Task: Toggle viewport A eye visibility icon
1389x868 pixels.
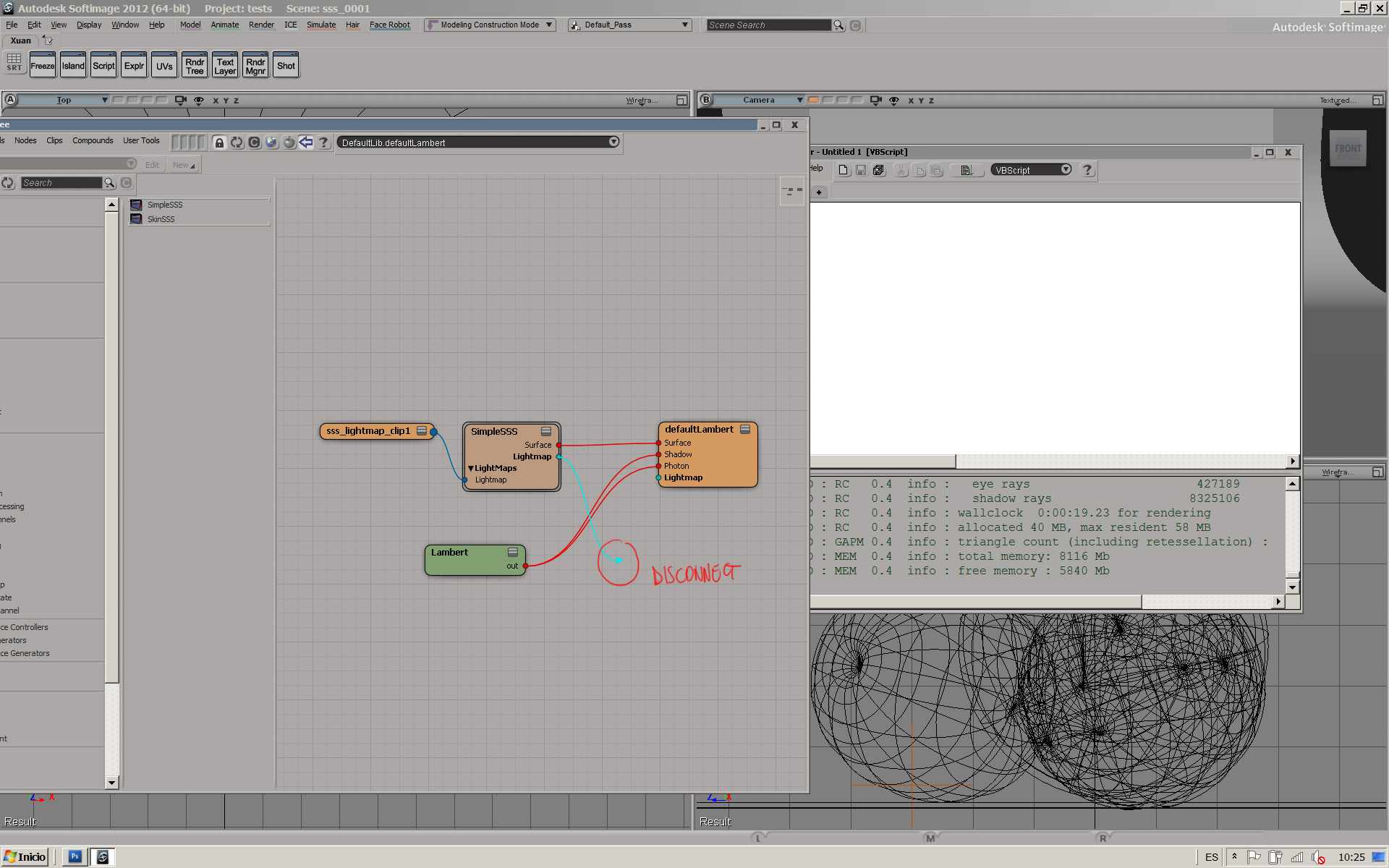Action: [x=199, y=100]
